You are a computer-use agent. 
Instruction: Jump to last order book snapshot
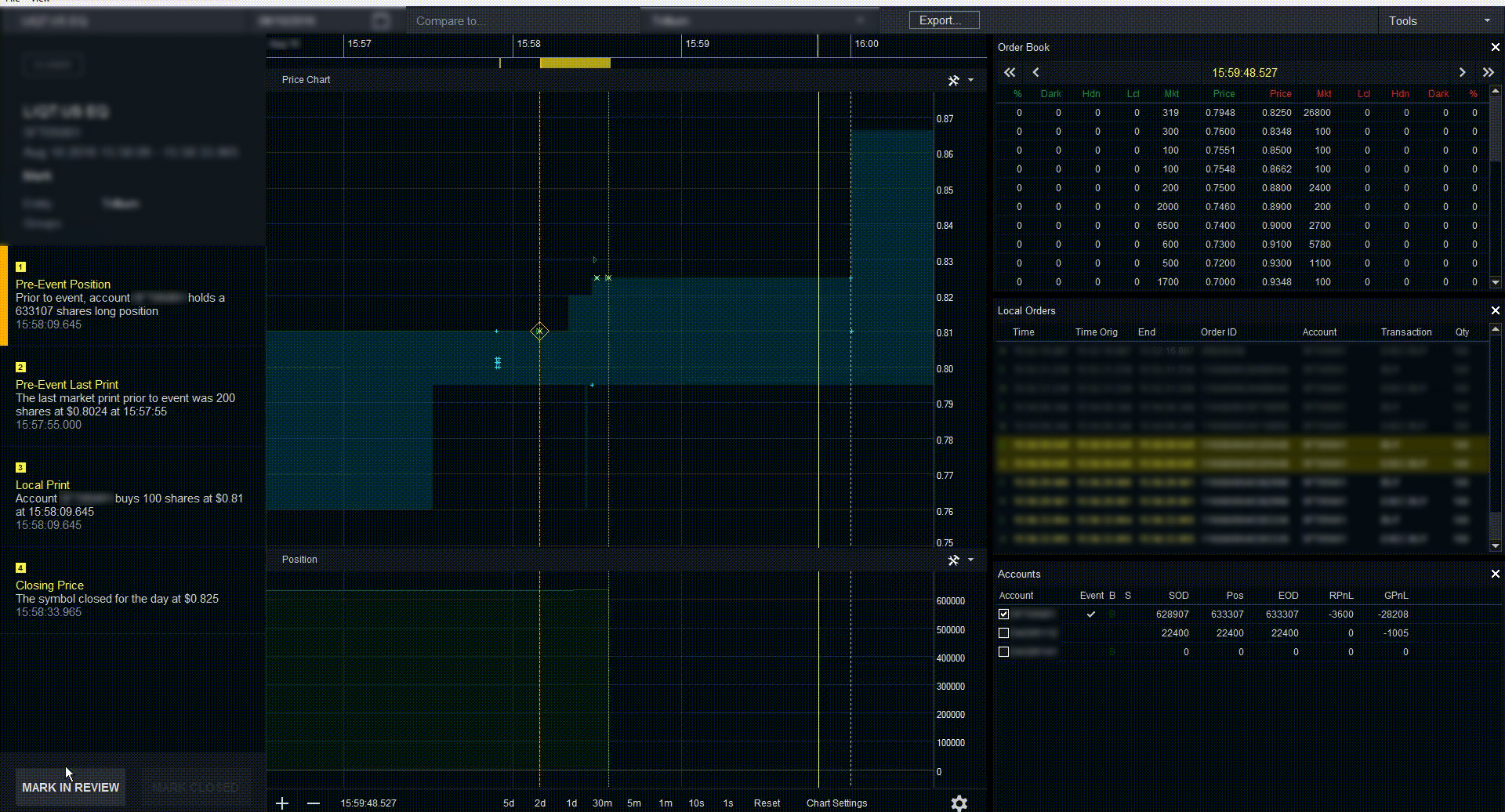click(x=1488, y=72)
